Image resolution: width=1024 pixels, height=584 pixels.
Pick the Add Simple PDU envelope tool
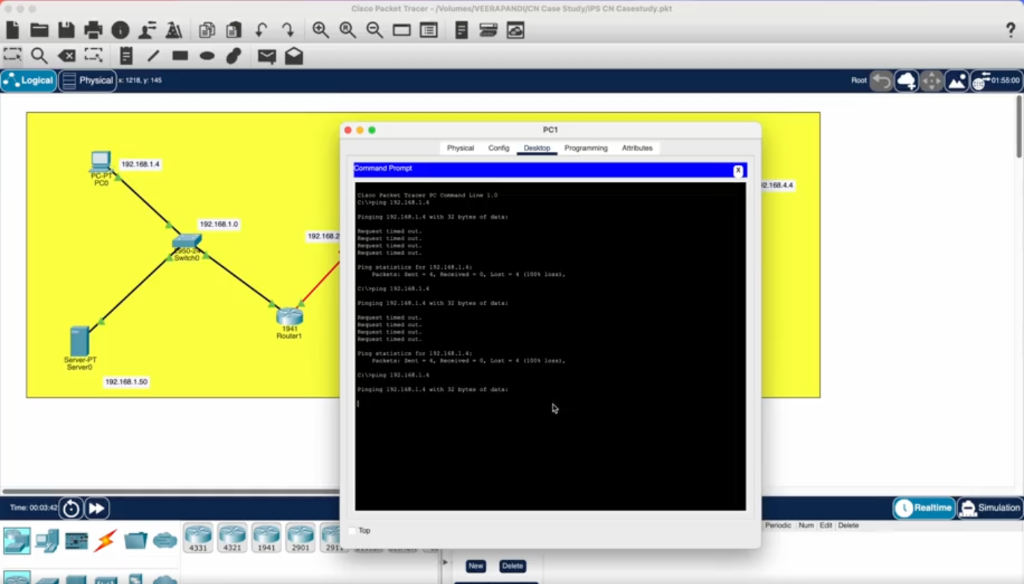coord(267,56)
